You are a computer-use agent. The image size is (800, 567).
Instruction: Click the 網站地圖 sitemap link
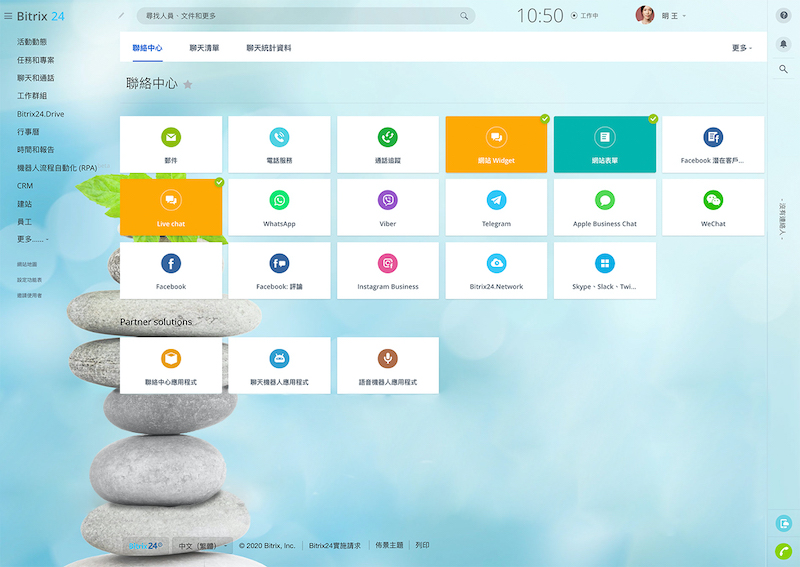click(x=27, y=264)
